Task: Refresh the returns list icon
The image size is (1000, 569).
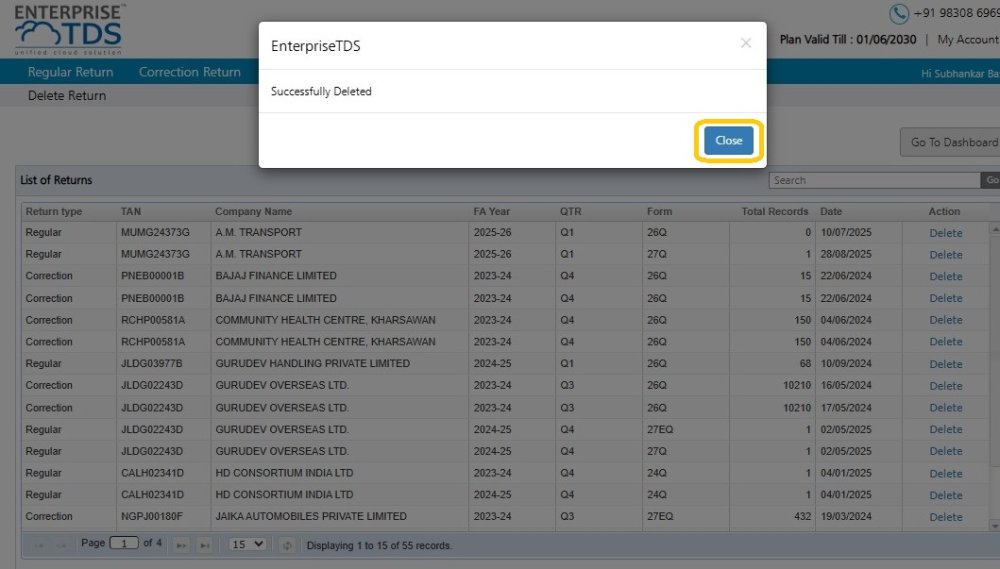Action: pyautogui.click(x=287, y=545)
